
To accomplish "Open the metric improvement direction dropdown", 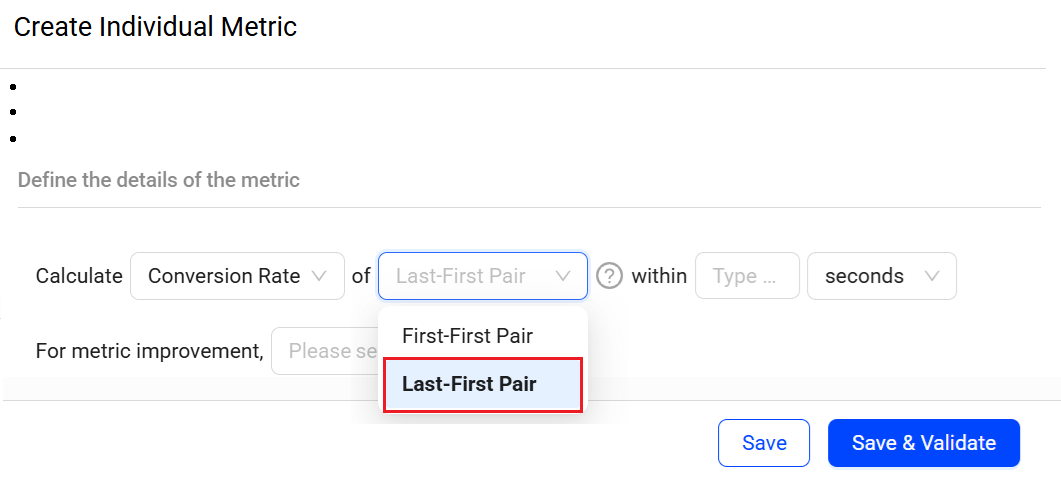I will pyautogui.click(x=324, y=351).
